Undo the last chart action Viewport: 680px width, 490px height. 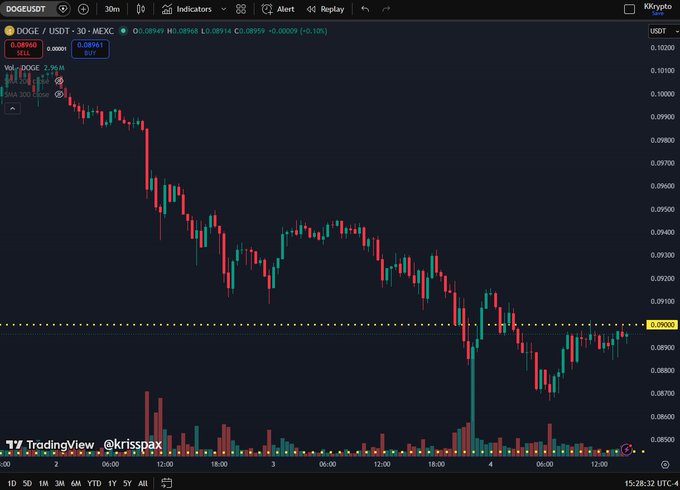[365, 9]
